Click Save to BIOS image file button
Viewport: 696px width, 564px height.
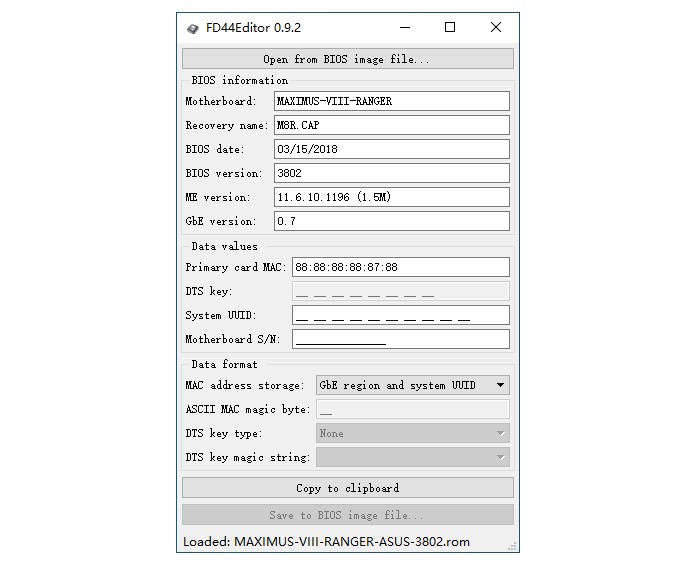(347, 515)
